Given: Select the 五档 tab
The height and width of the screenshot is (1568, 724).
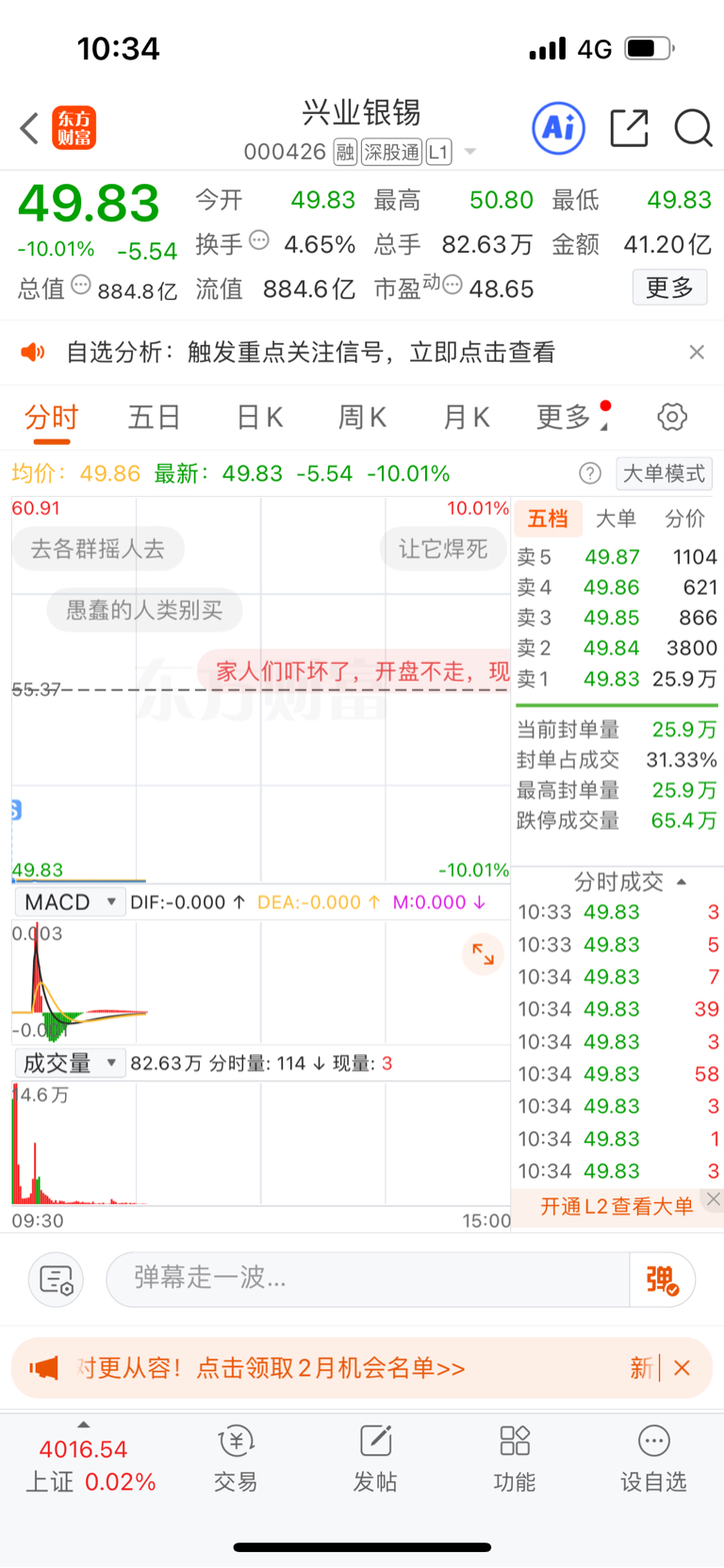Looking at the screenshot, I should pos(548,519).
